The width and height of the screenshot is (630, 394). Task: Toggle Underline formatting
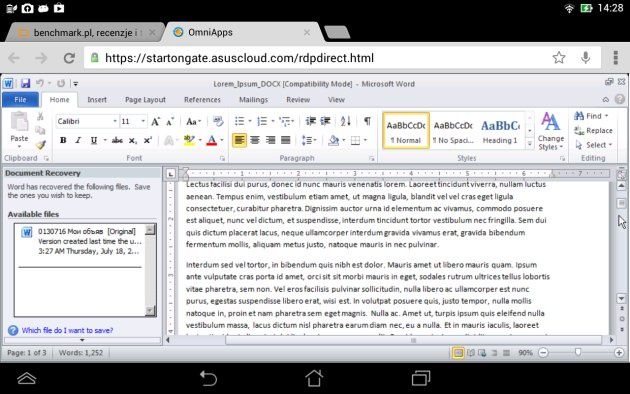point(94,140)
